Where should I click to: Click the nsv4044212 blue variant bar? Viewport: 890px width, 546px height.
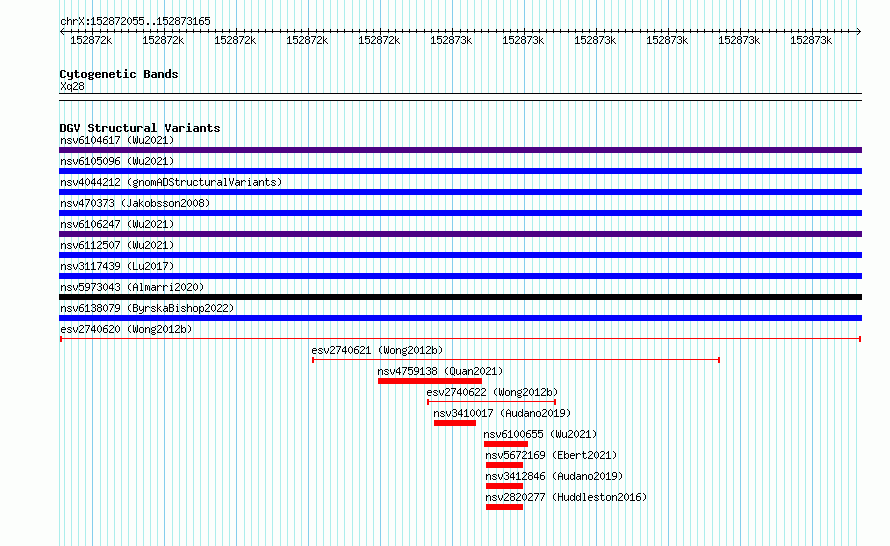point(460,192)
